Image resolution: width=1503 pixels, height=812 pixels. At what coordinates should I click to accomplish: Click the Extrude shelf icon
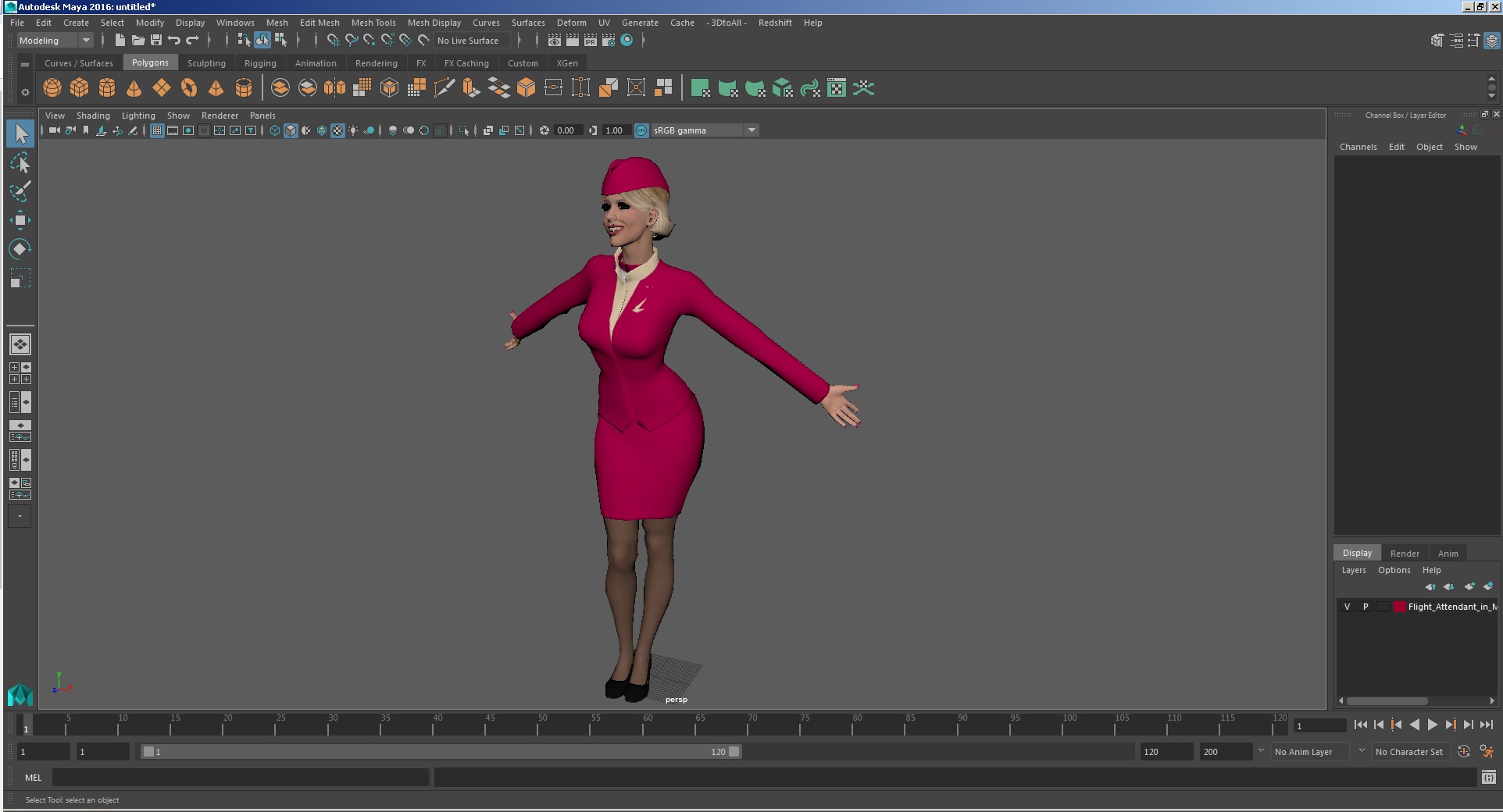click(471, 88)
